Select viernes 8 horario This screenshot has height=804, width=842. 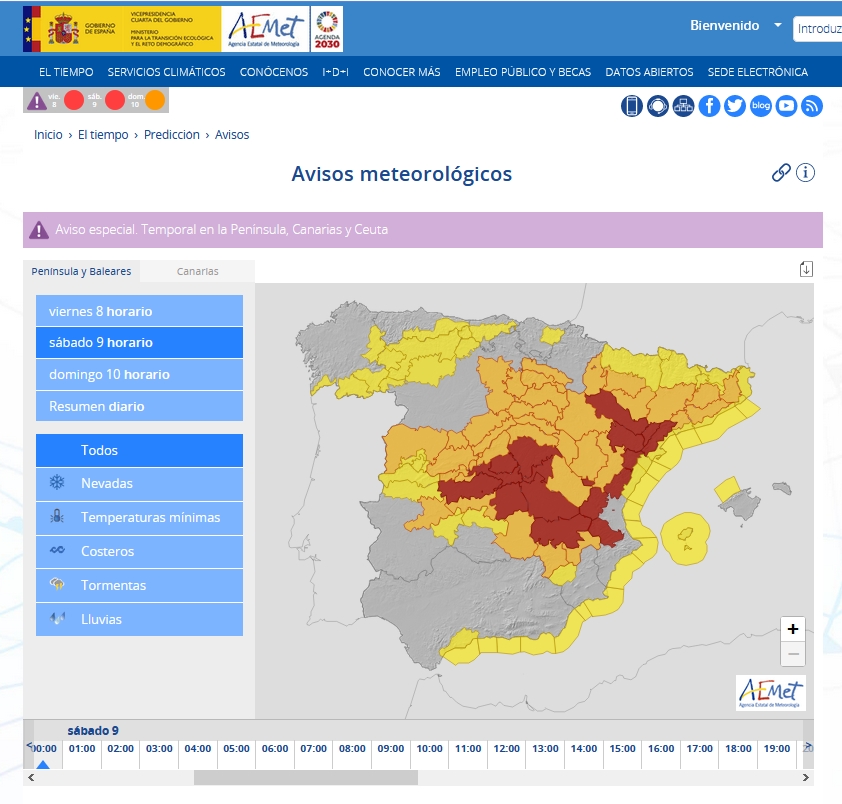point(139,311)
